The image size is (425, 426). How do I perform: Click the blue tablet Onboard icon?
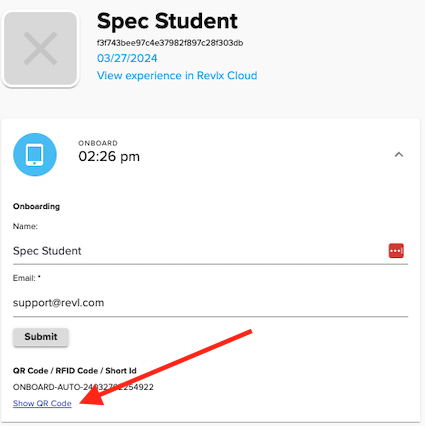[35, 155]
